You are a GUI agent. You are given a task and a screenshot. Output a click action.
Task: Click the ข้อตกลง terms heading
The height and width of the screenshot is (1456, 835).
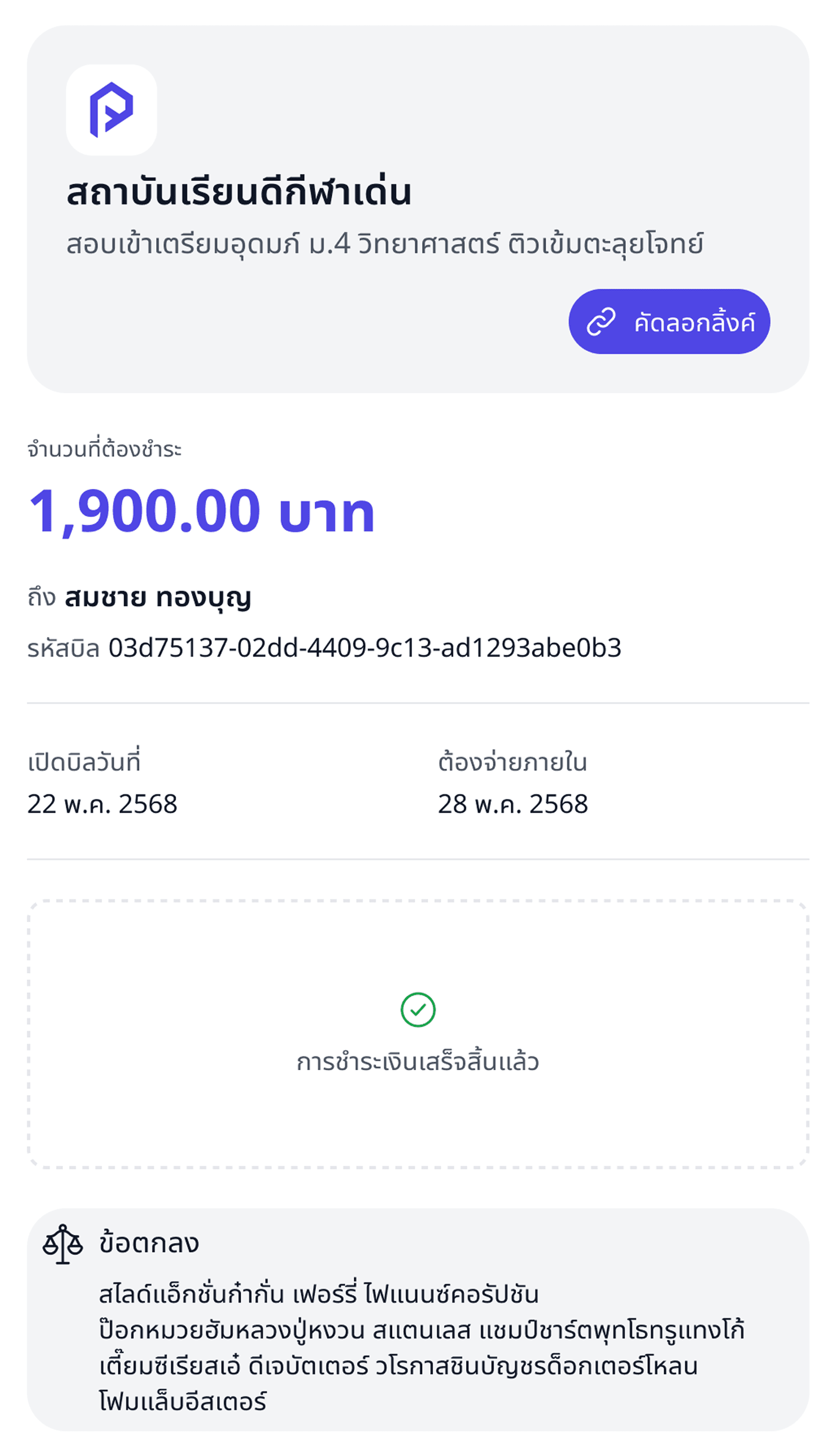pyautogui.click(x=149, y=1243)
